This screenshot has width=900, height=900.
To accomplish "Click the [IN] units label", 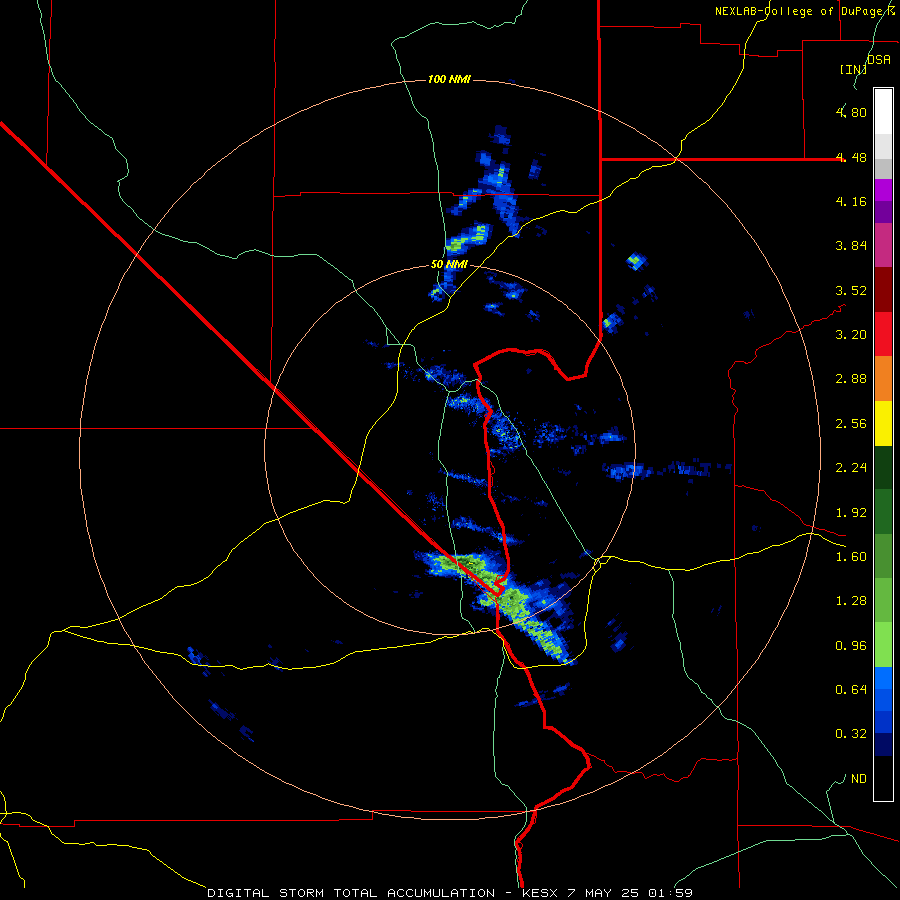I will (x=853, y=69).
